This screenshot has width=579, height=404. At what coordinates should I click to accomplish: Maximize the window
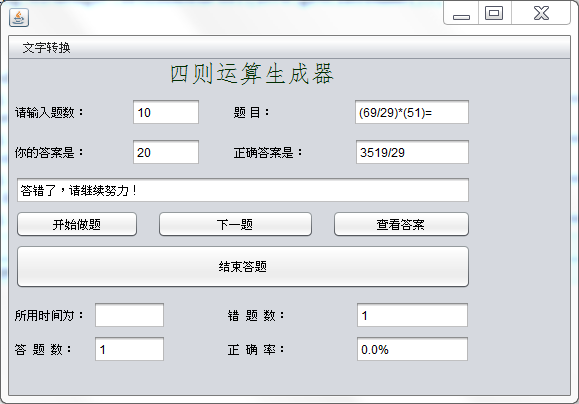click(494, 13)
